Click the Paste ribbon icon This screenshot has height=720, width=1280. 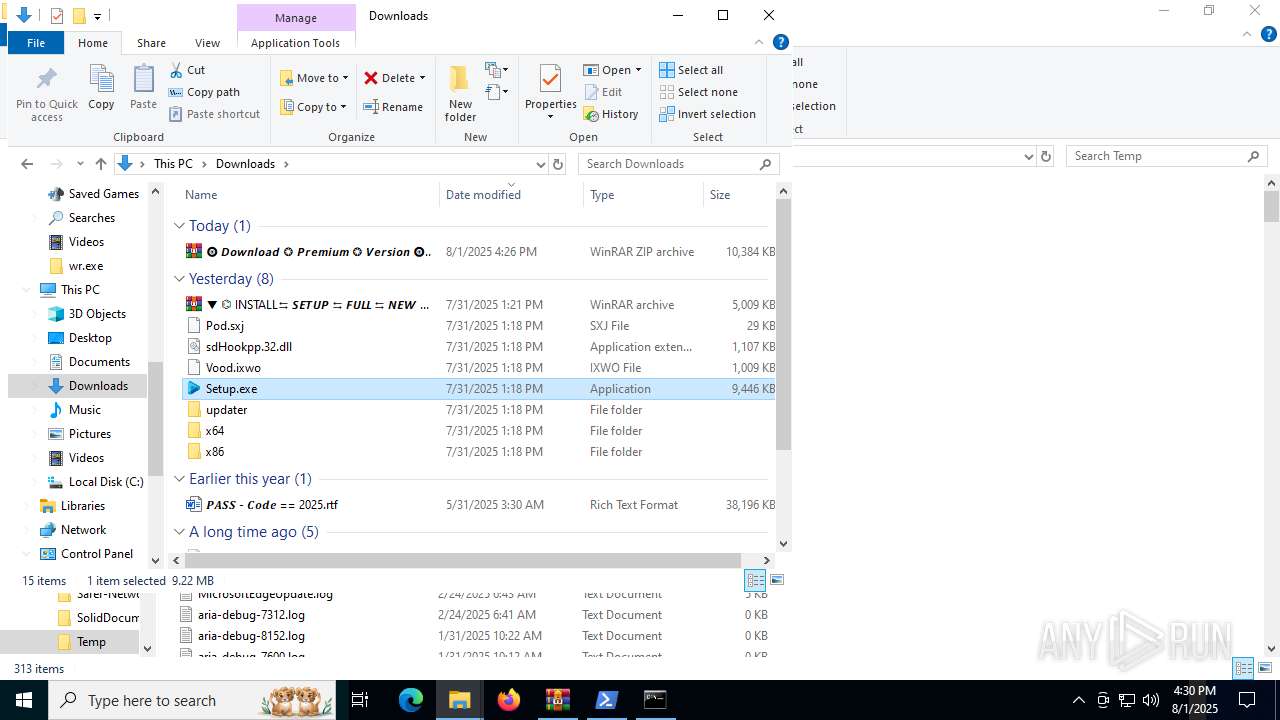[x=143, y=87]
